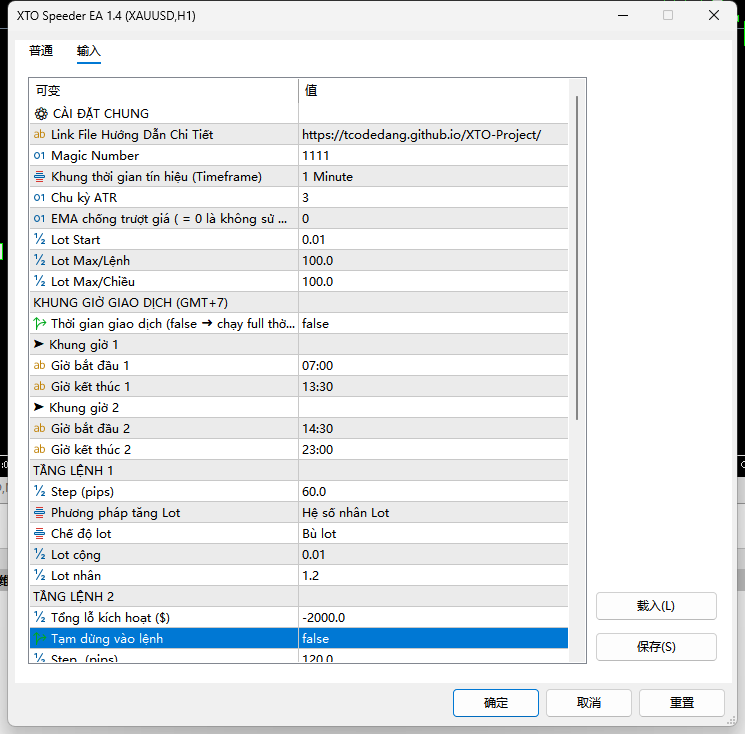Click the 值 column header
This screenshot has width=745, height=734.
[x=433, y=90]
